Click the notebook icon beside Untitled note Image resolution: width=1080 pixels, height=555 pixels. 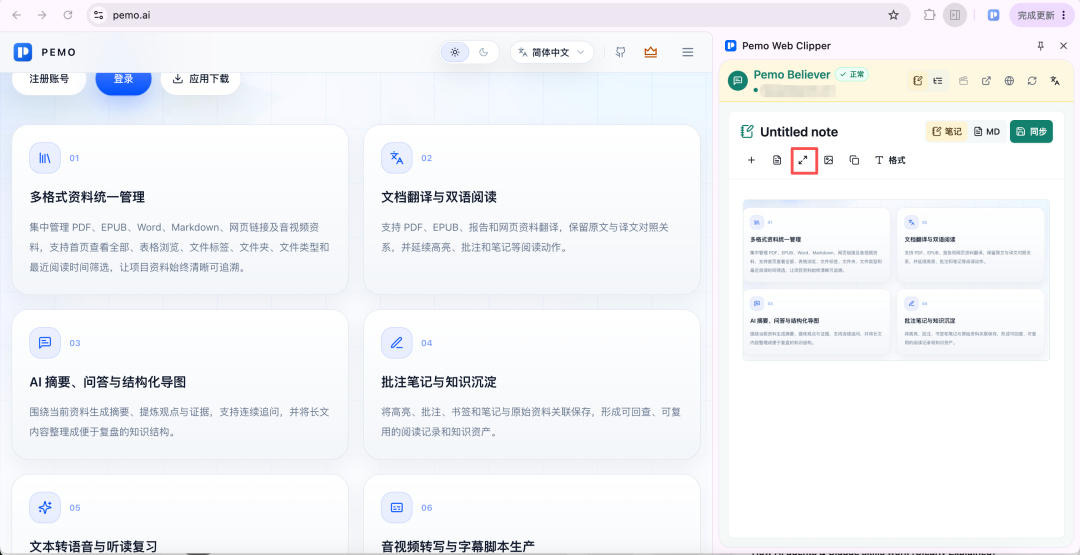click(747, 132)
